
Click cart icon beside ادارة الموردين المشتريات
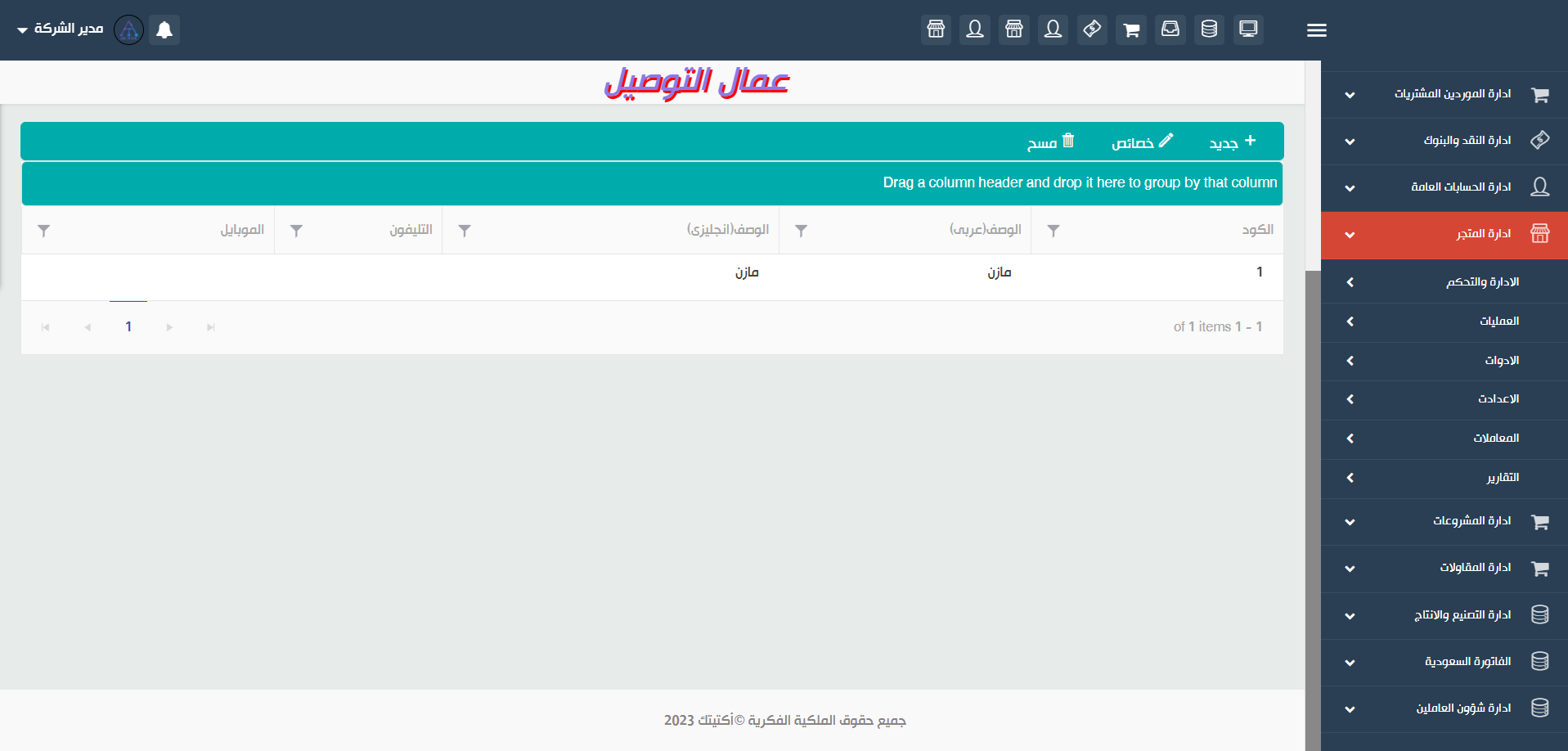(x=1539, y=95)
